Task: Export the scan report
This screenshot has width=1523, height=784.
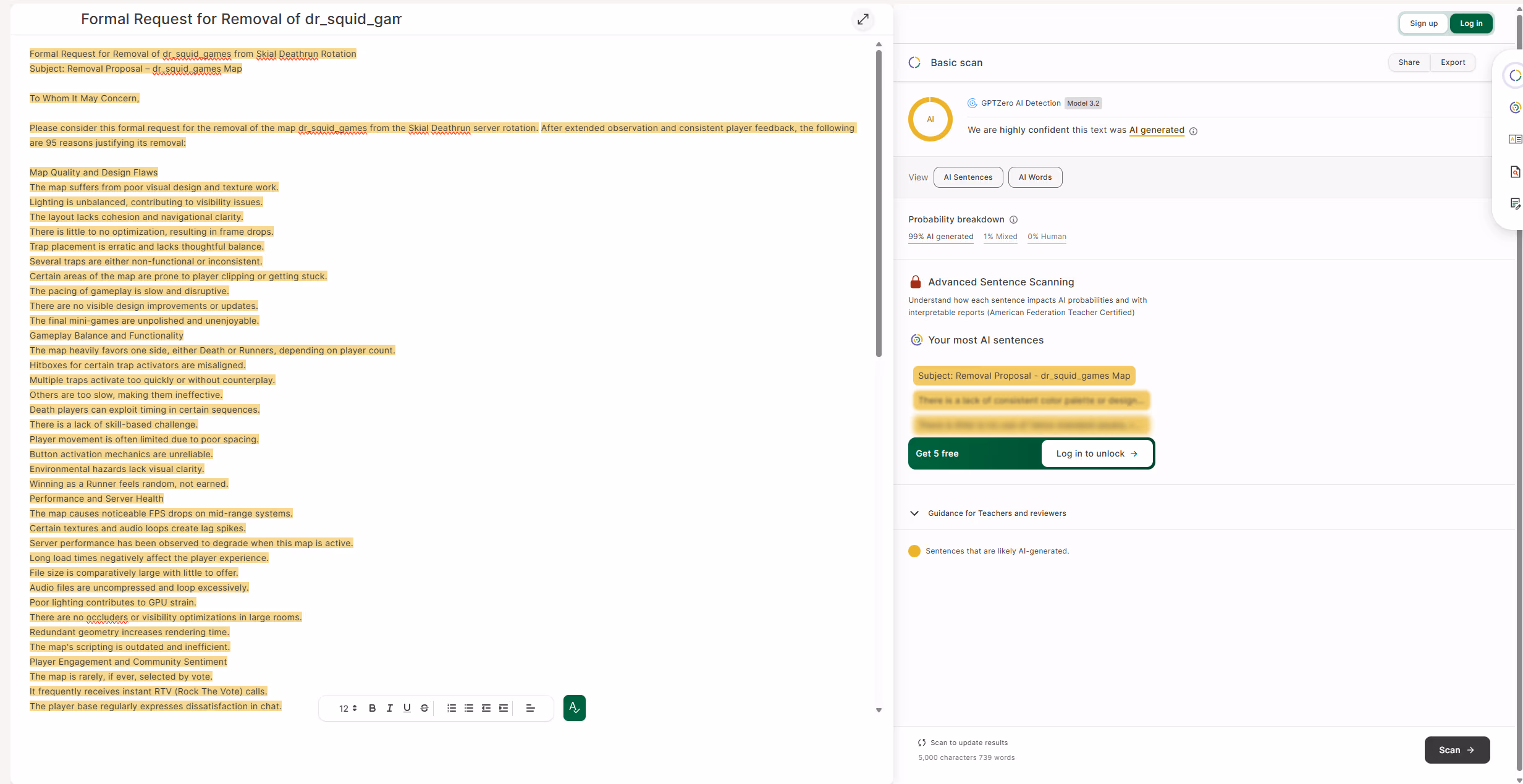Action: click(1453, 62)
